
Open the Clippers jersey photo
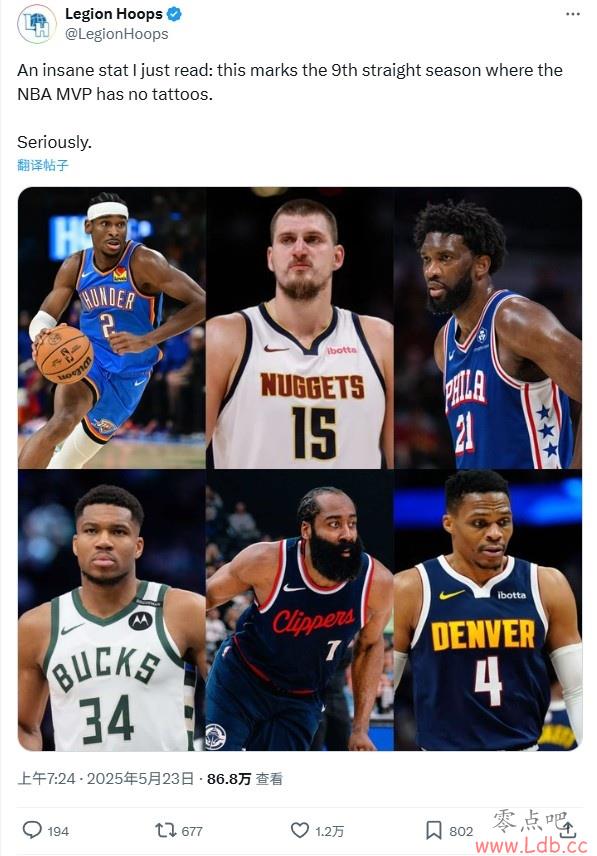300,610
